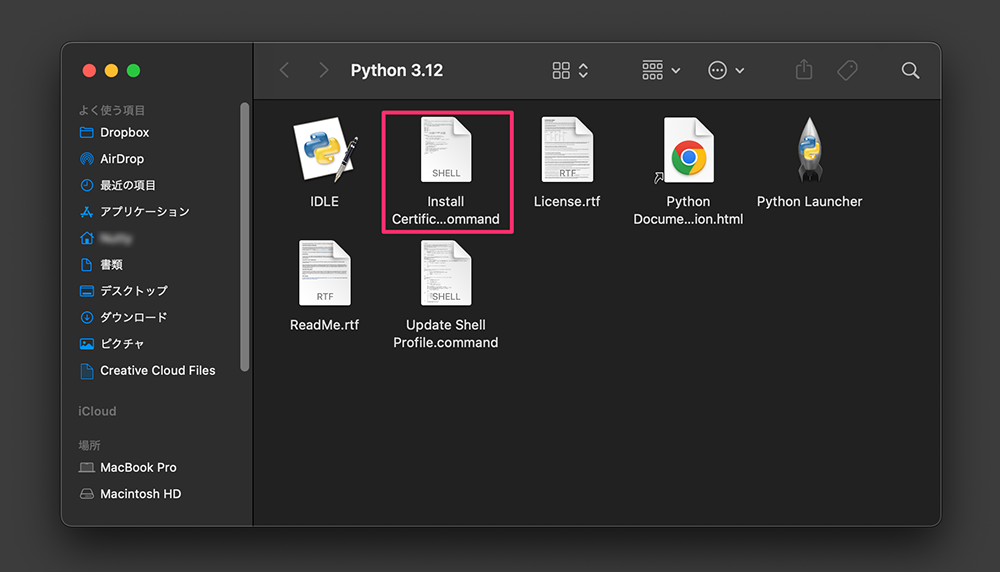
Task: Select Install Certificates.command shell file
Action: (x=446, y=150)
